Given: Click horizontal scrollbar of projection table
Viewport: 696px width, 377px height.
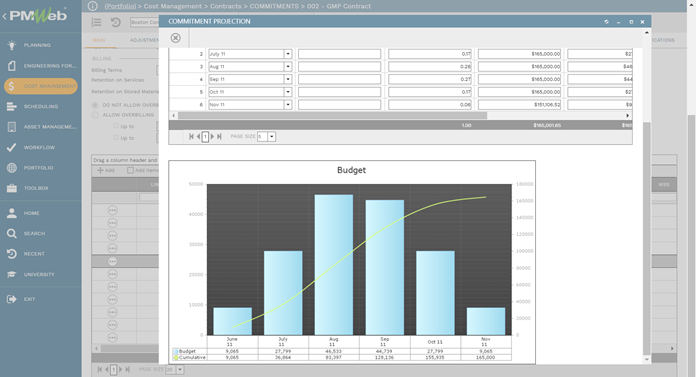Looking at the screenshot, I should (332, 115).
